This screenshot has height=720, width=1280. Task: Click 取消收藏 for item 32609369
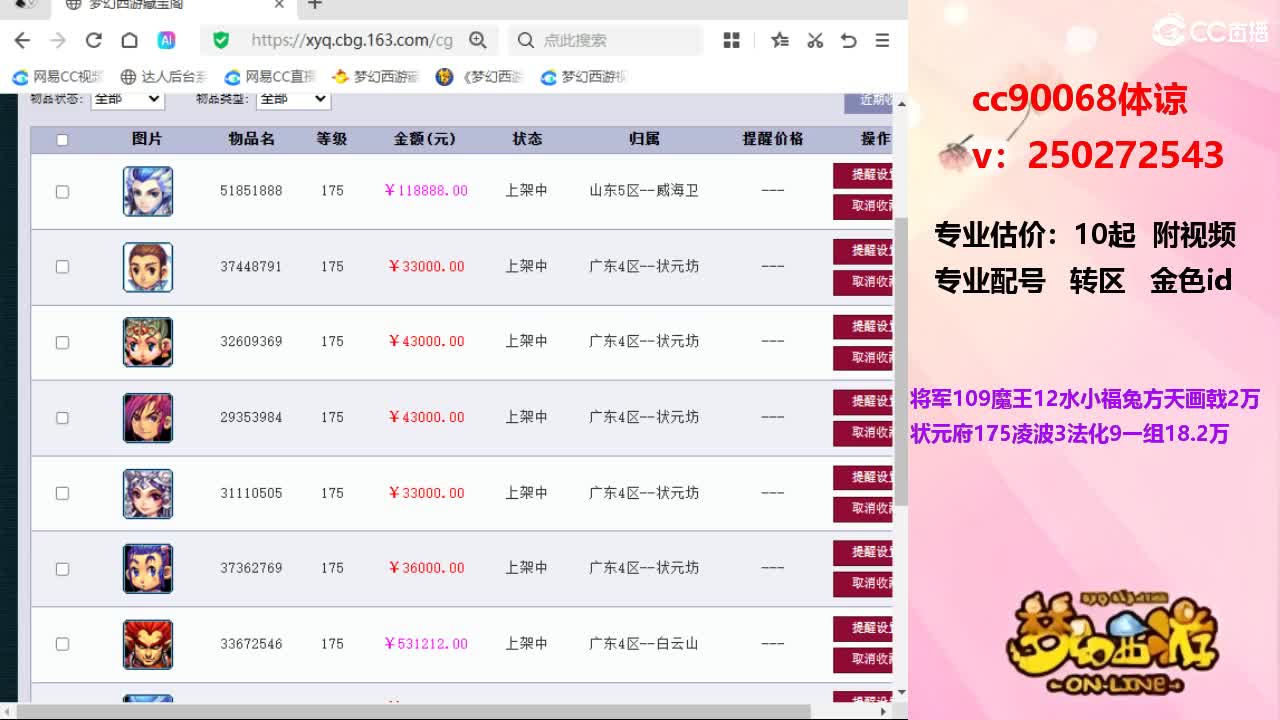[x=863, y=357]
